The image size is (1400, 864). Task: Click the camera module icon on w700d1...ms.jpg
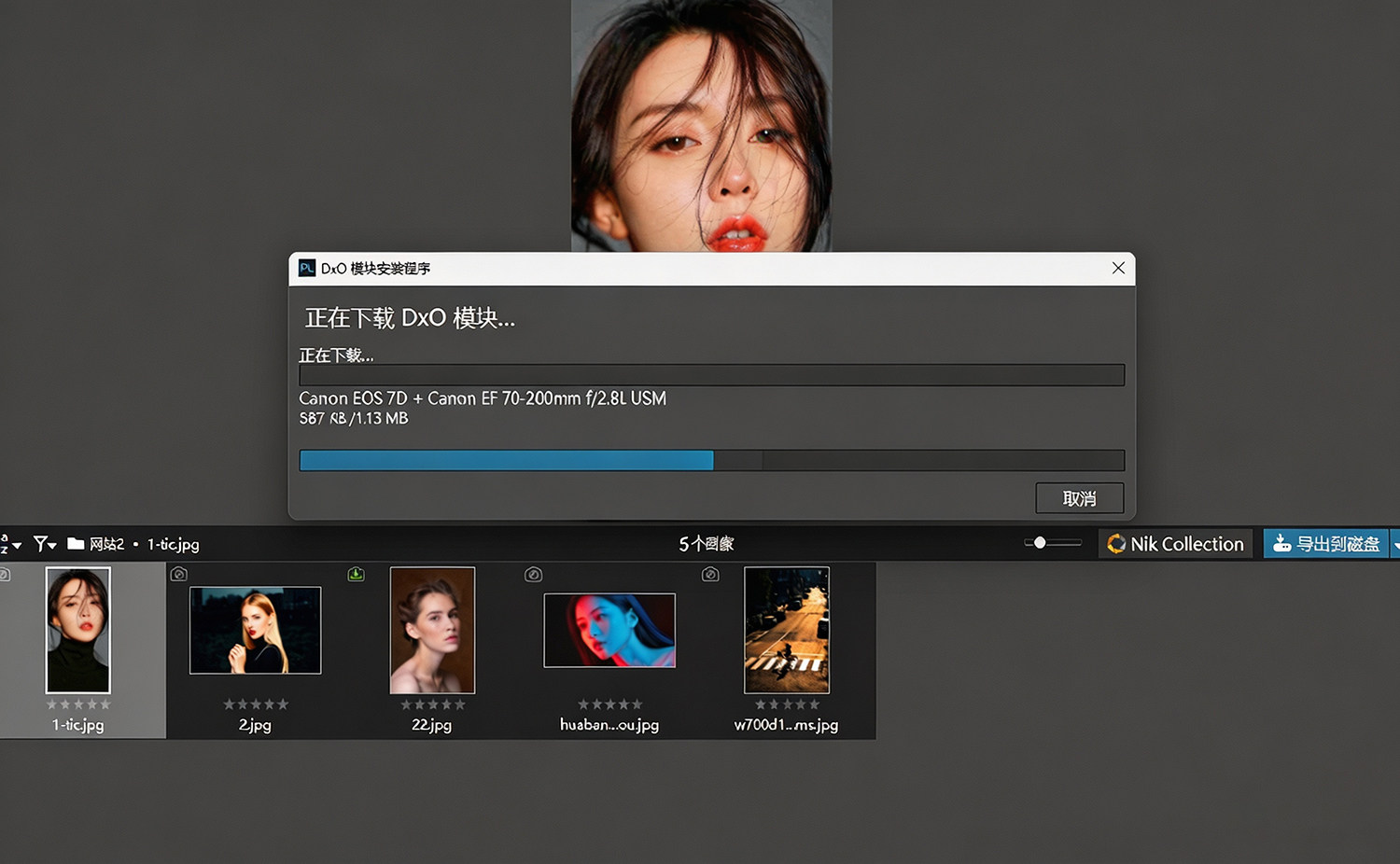pos(710,574)
